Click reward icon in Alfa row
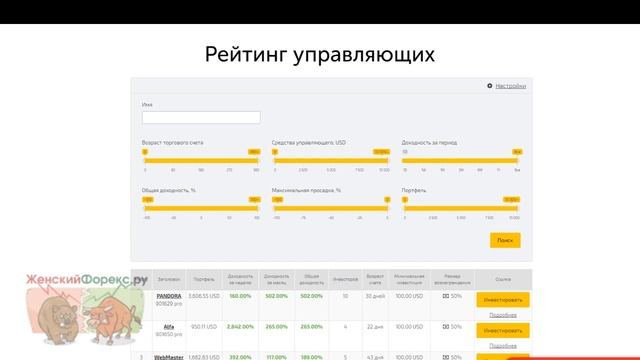 tap(446, 327)
